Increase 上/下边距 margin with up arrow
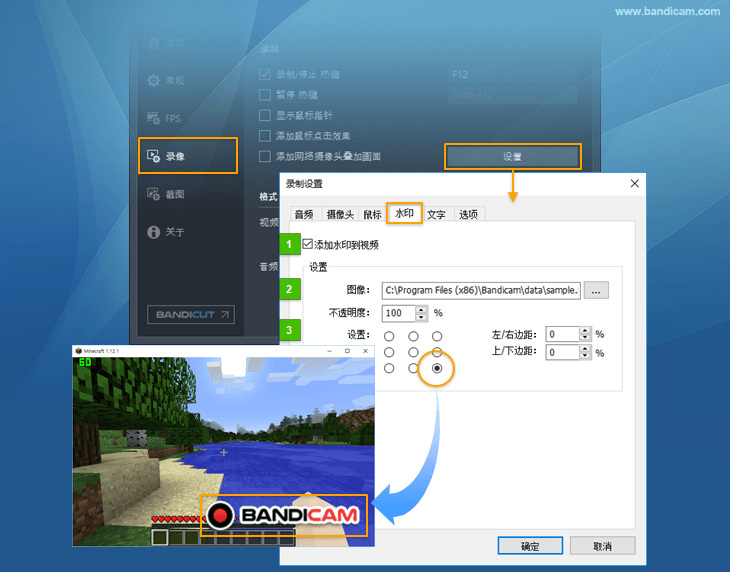 click(584, 348)
